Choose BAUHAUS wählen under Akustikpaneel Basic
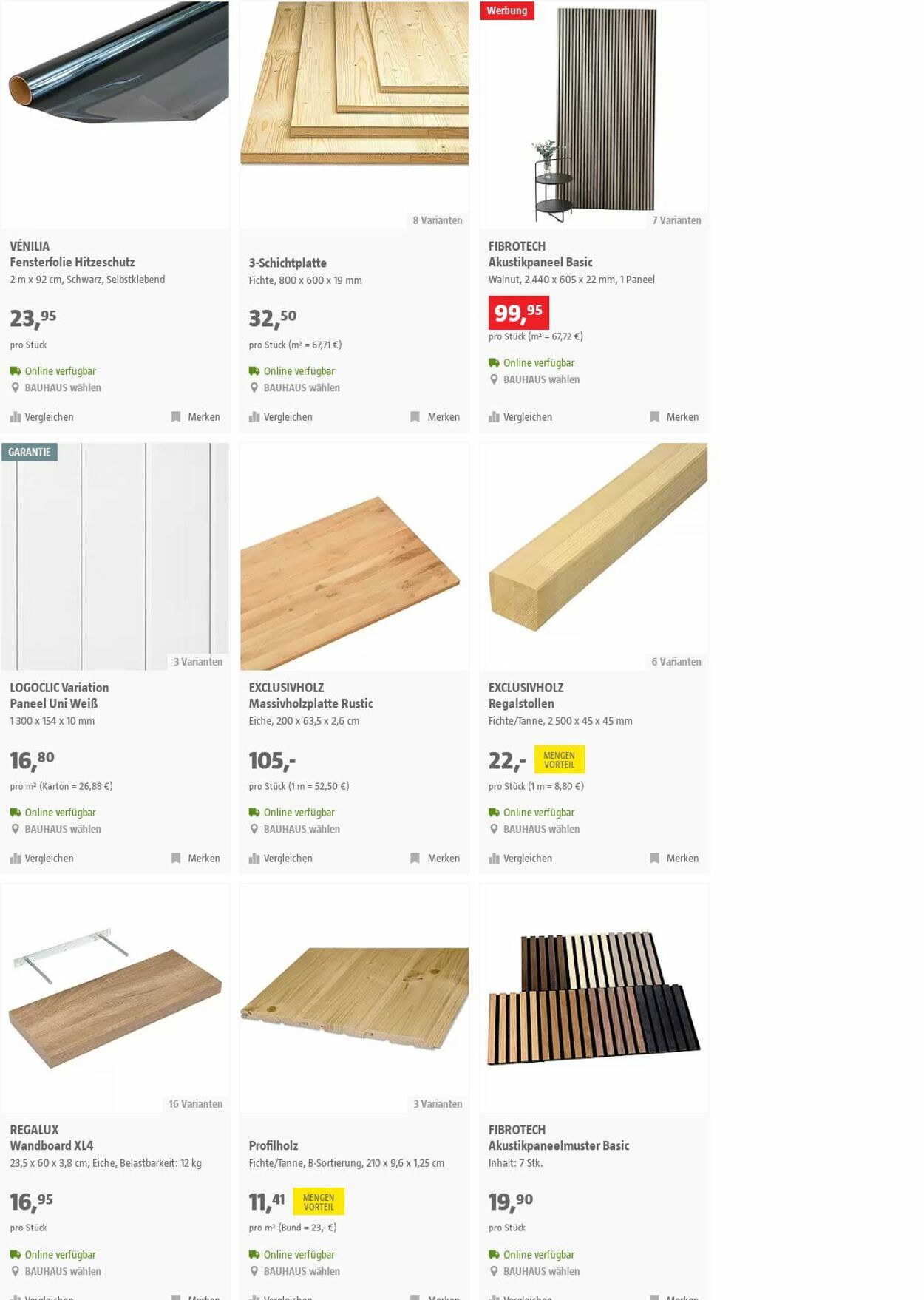The width and height of the screenshot is (924, 1300). [x=541, y=379]
